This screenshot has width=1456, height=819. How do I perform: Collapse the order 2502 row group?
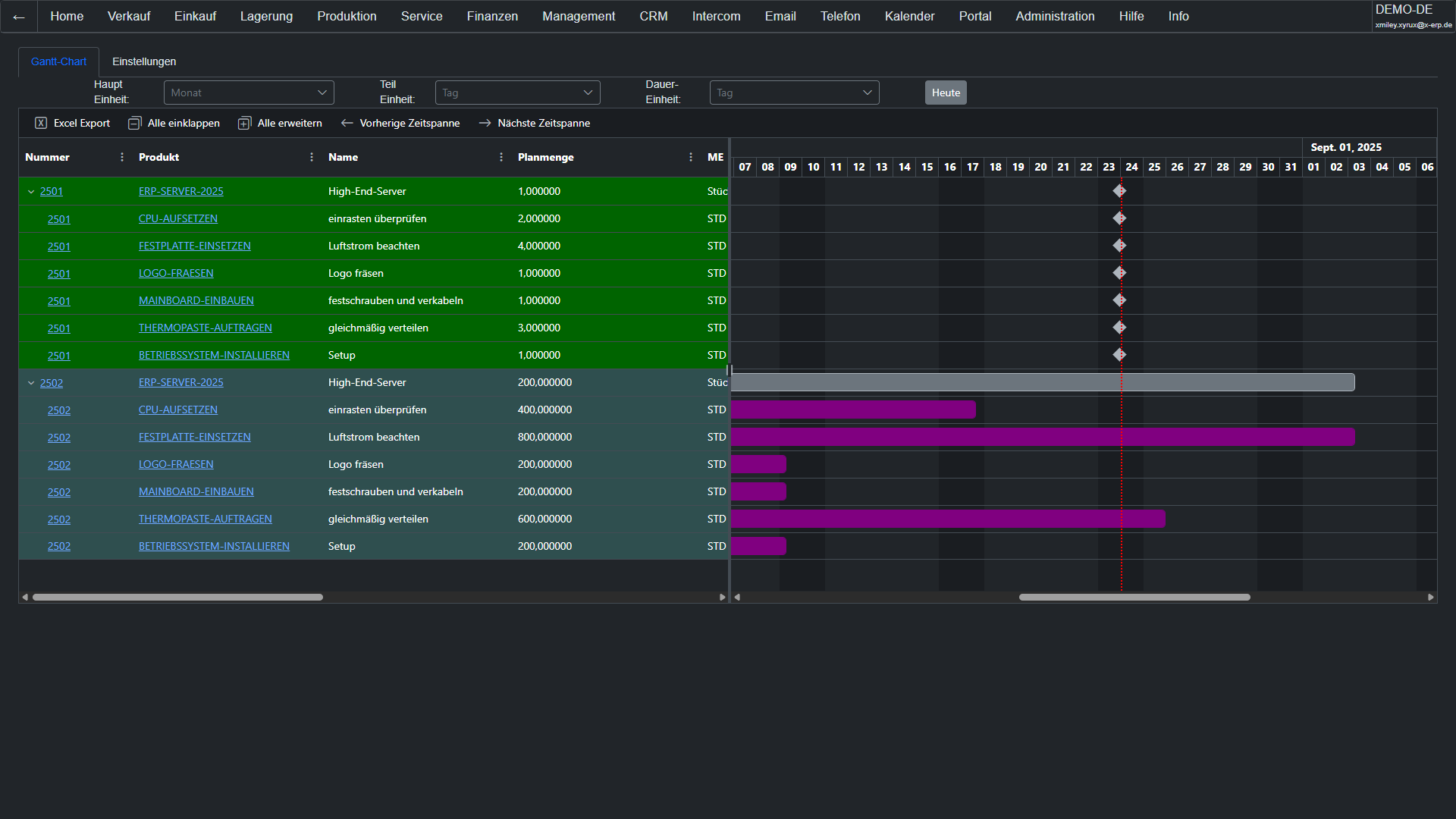pyautogui.click(x=31, y=383)
